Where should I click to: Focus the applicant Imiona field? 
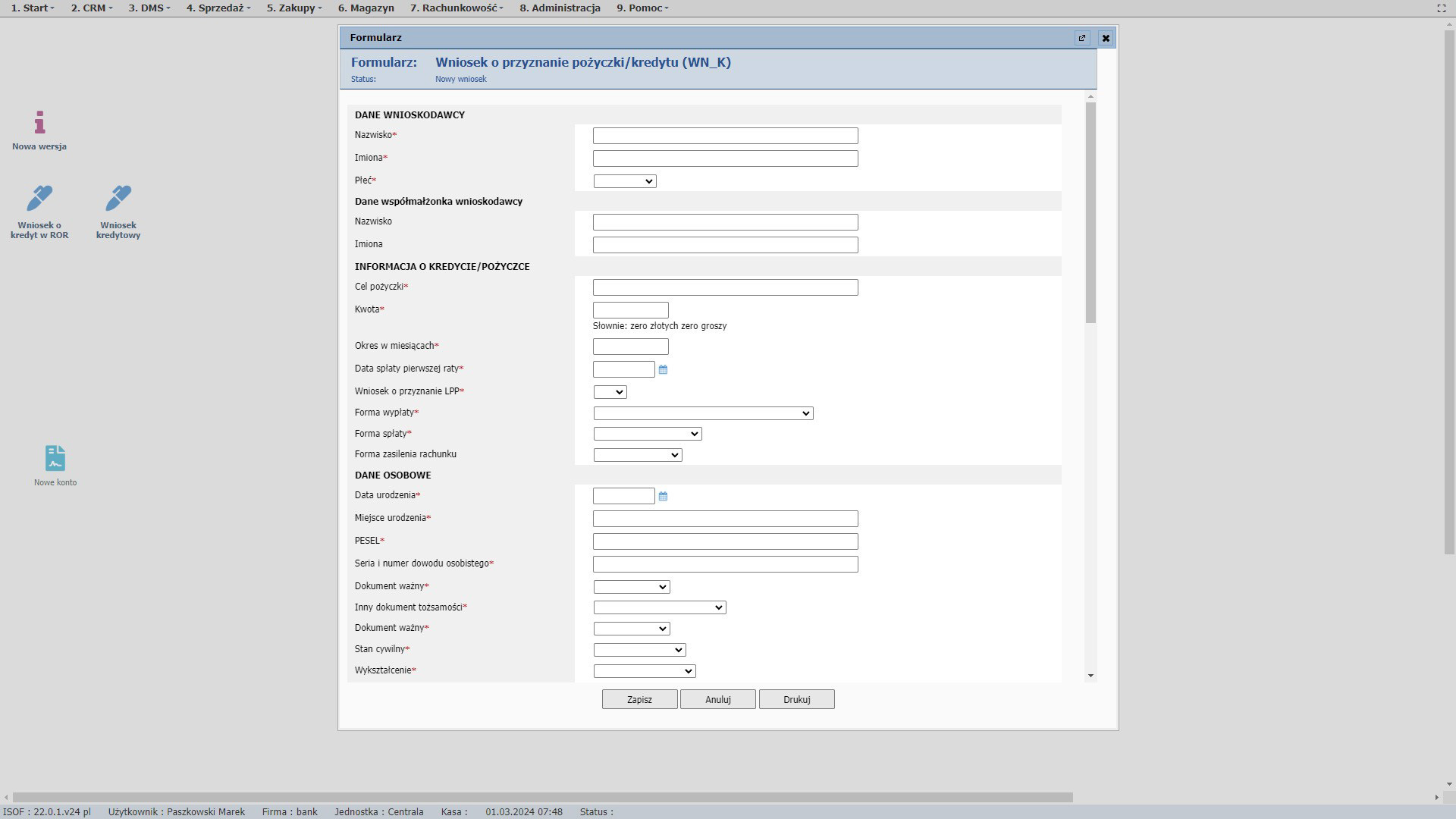[x=726, y=158]
